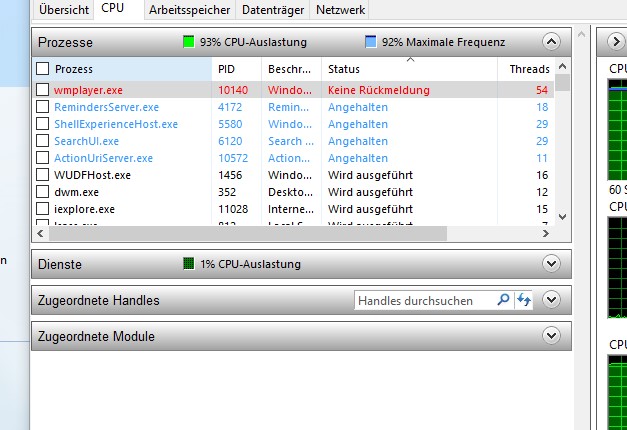Select the wmplayer.exe process name

coord(88,90)
